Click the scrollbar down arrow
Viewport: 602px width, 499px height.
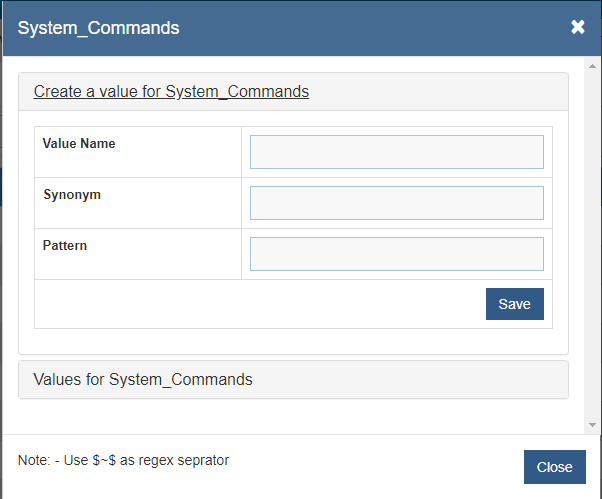pyautogui.click(x=590, y=426)
